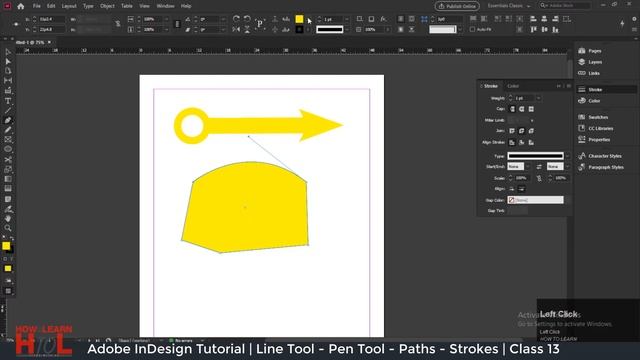This screenshot has width=640, height=360.
Task: Switch to the Color tab in the Stroke panel
Action: 513,86
